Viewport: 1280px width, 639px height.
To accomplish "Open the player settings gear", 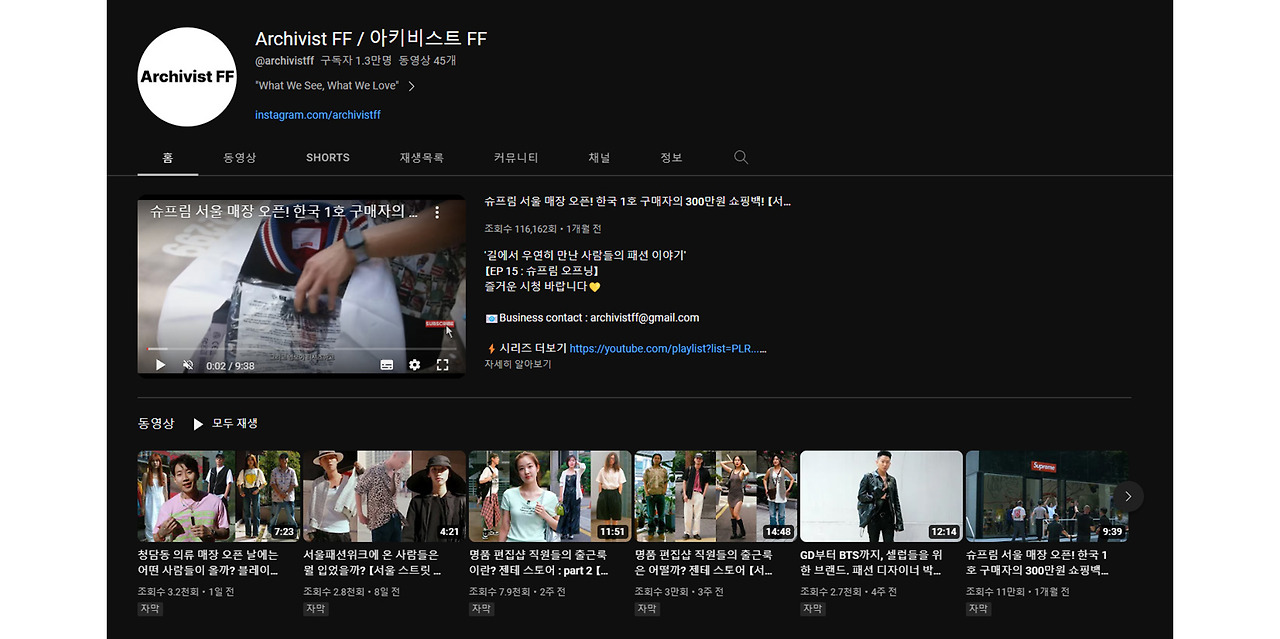I will (415, 365).
